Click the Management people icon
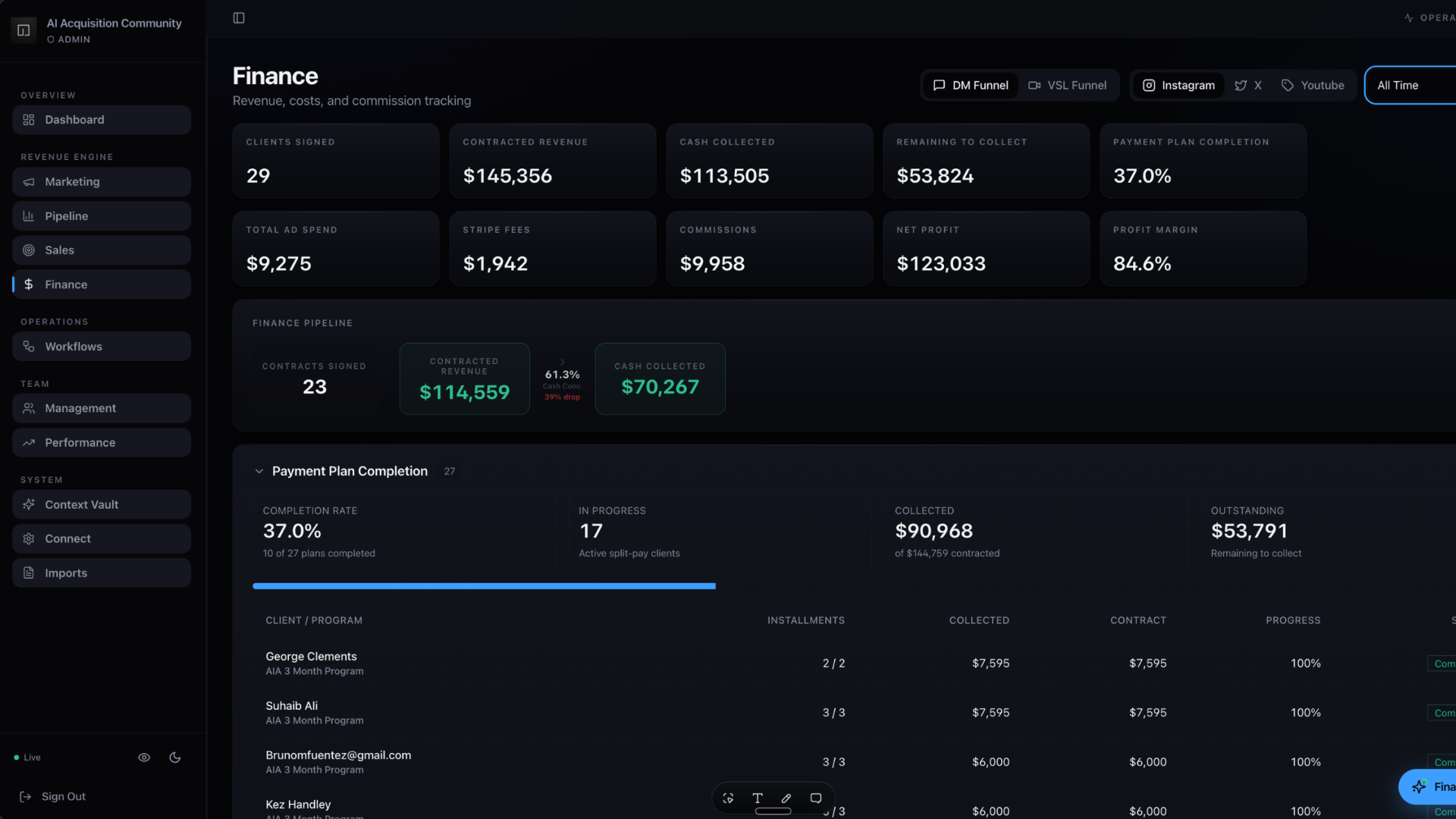The width and height of the screenshot is (1456, 819). [x=29, y=408]
